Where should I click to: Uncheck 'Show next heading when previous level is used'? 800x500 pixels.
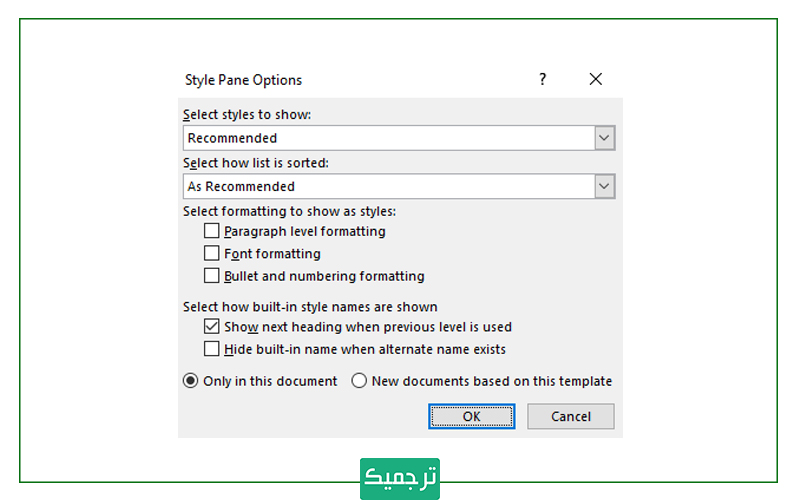click(x=212, y=326)
